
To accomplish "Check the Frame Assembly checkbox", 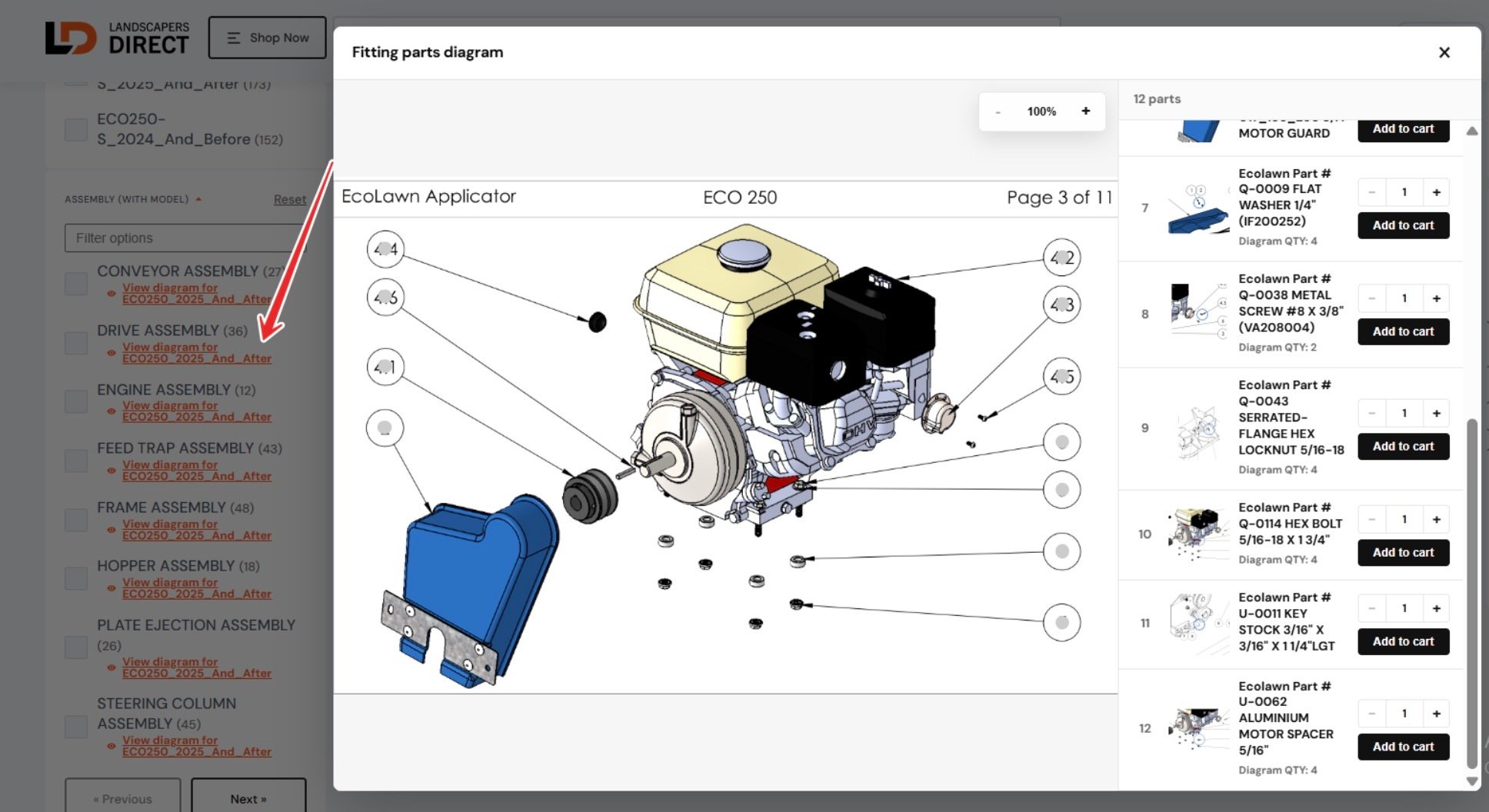I will point(76,520).
